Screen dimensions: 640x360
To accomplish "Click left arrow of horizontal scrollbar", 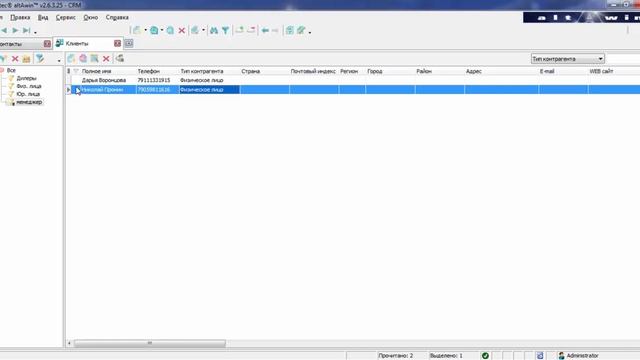I will pos(69,343).
